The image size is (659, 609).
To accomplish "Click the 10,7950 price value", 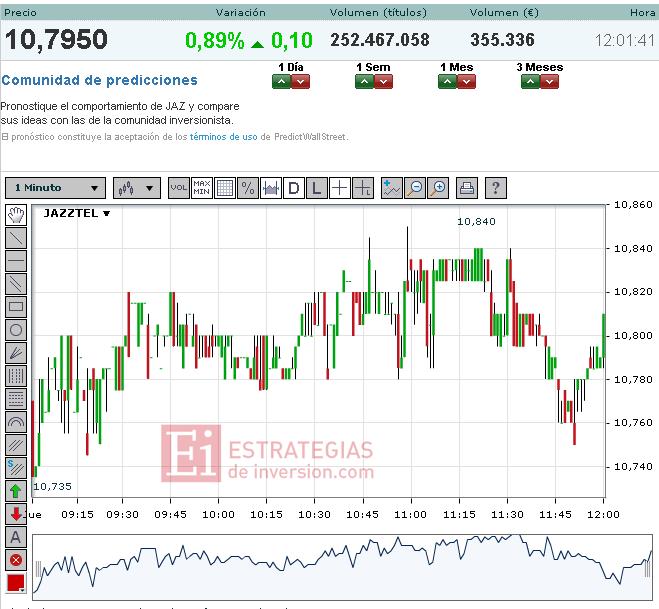I will pyautogui.click(x=56, y=40).
